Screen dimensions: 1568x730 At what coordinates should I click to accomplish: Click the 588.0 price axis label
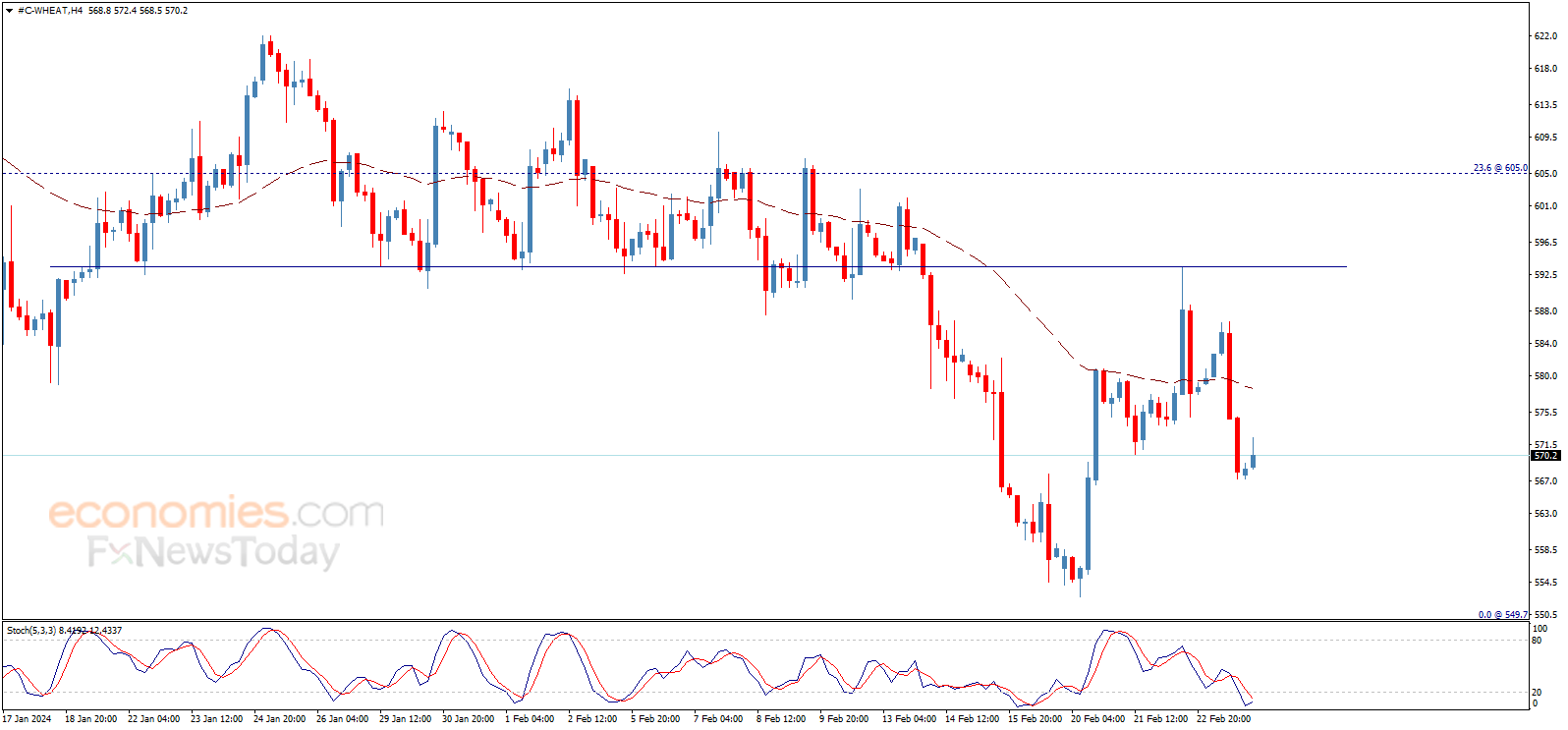coord(1545,311)
